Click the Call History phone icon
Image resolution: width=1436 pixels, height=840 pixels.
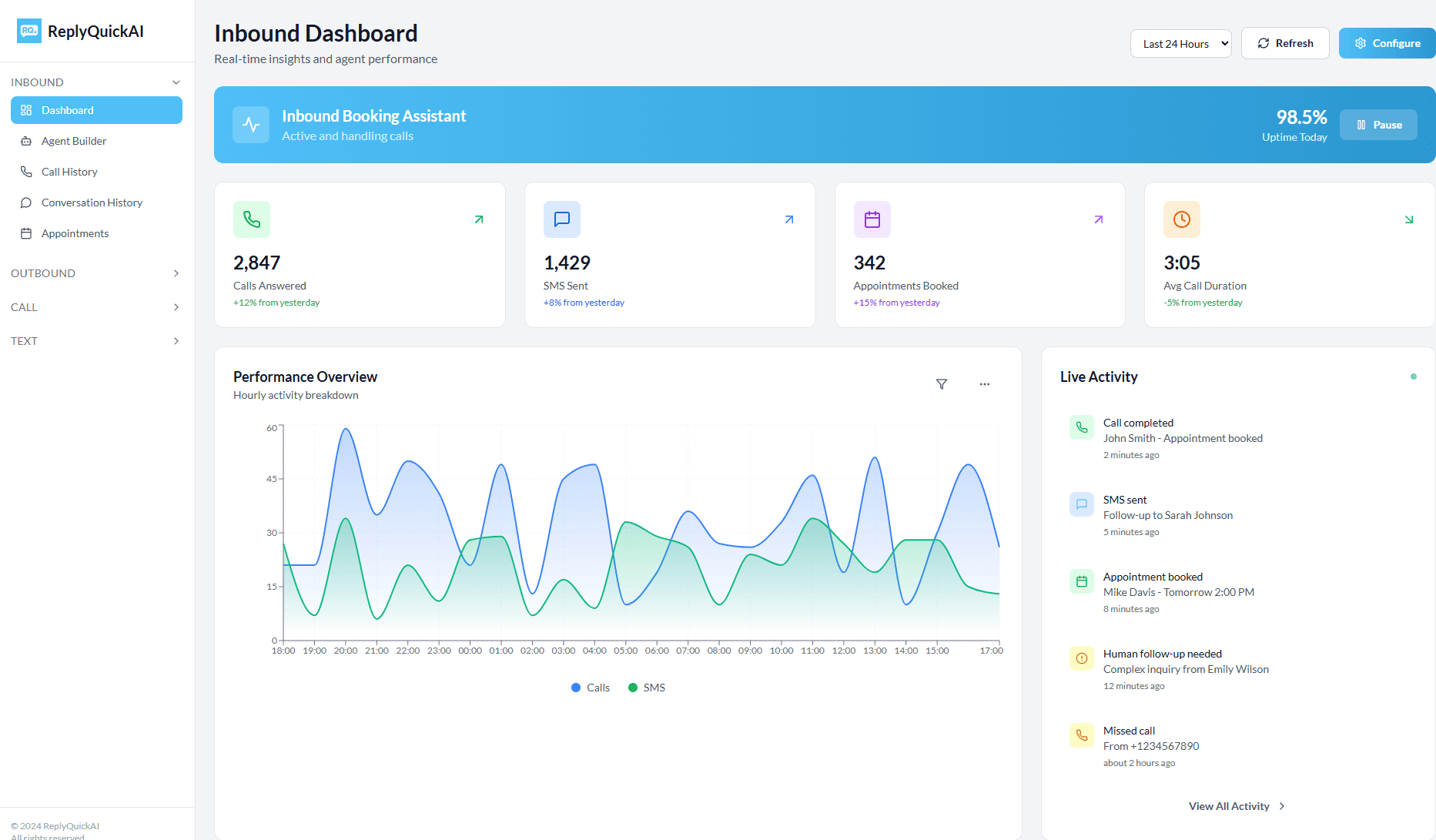tap(26, 172)
